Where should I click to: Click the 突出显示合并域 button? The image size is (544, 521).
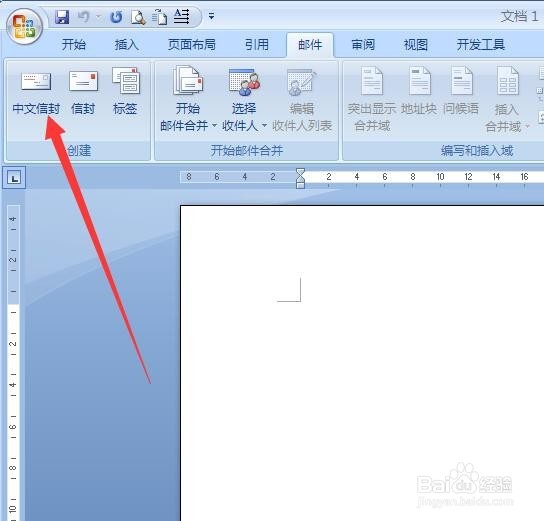372,100
